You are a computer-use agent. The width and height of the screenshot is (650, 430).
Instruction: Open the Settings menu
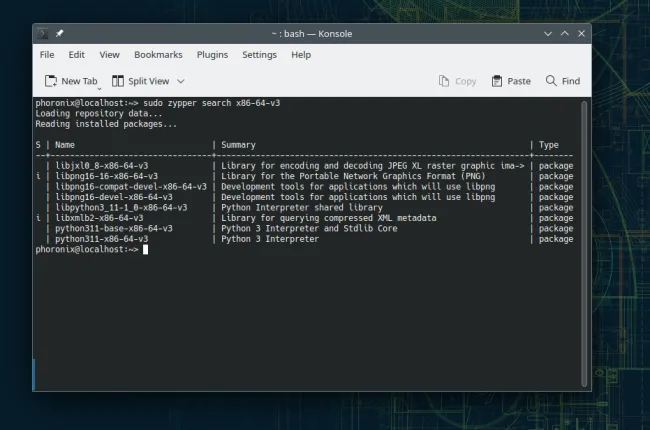pos(260,55)
